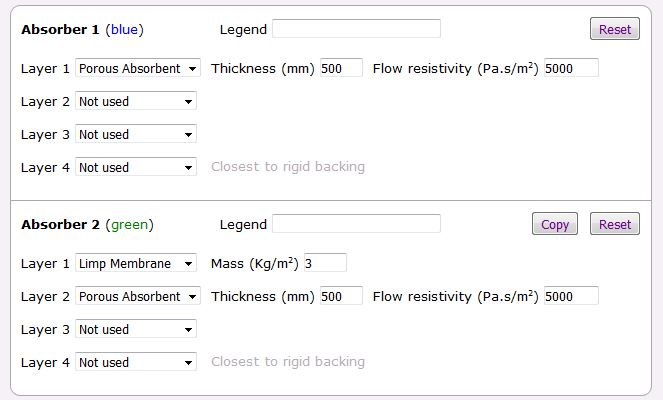This screenshot has height=400, width=663.
Task: Click Reset button for Absorber 2
Action: coord(614,224)
